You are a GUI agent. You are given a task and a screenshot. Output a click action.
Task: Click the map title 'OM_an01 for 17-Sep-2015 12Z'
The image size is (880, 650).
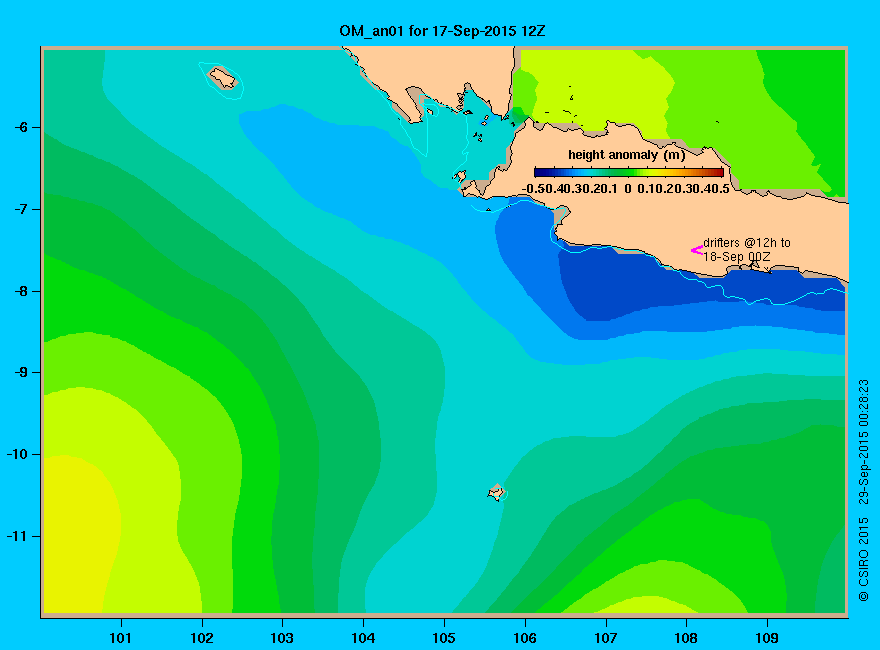coord(442,31)
